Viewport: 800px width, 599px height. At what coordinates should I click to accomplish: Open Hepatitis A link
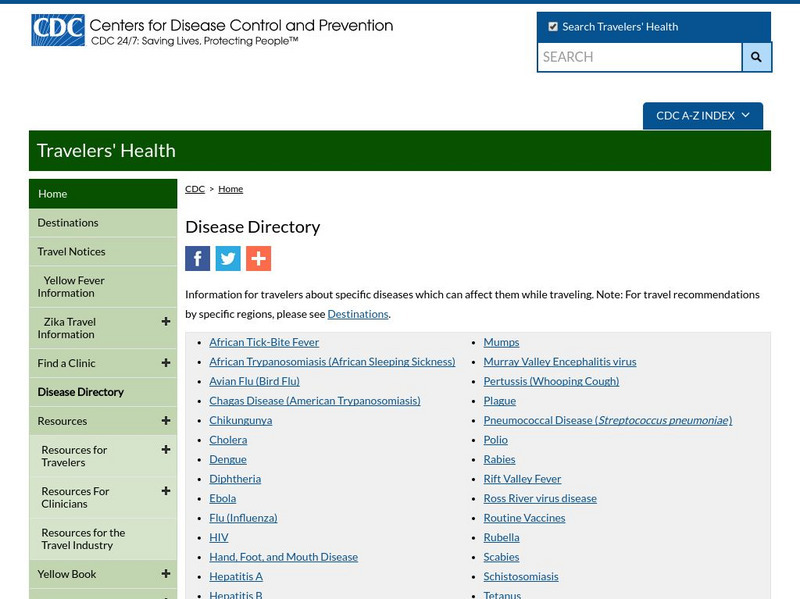click(236, 577)
